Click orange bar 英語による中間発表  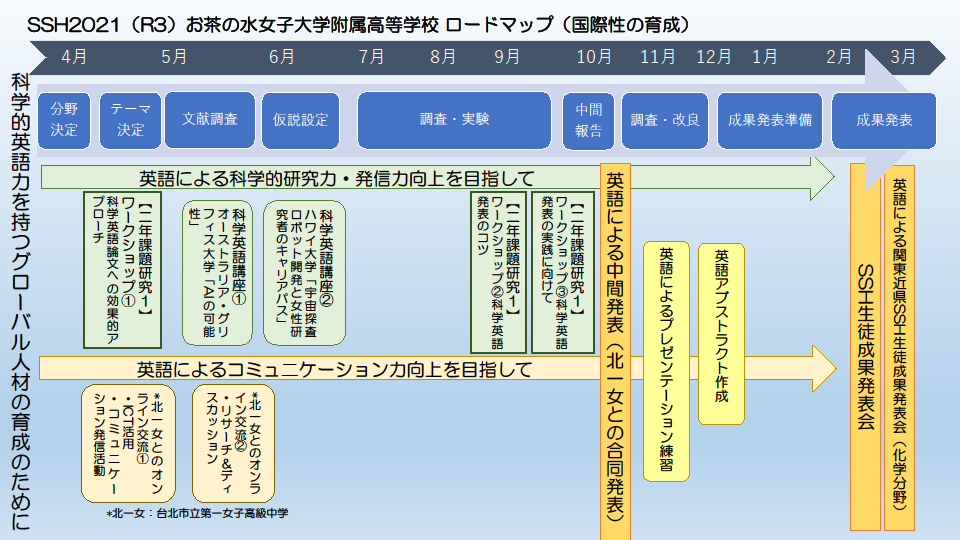pos(615,351)
